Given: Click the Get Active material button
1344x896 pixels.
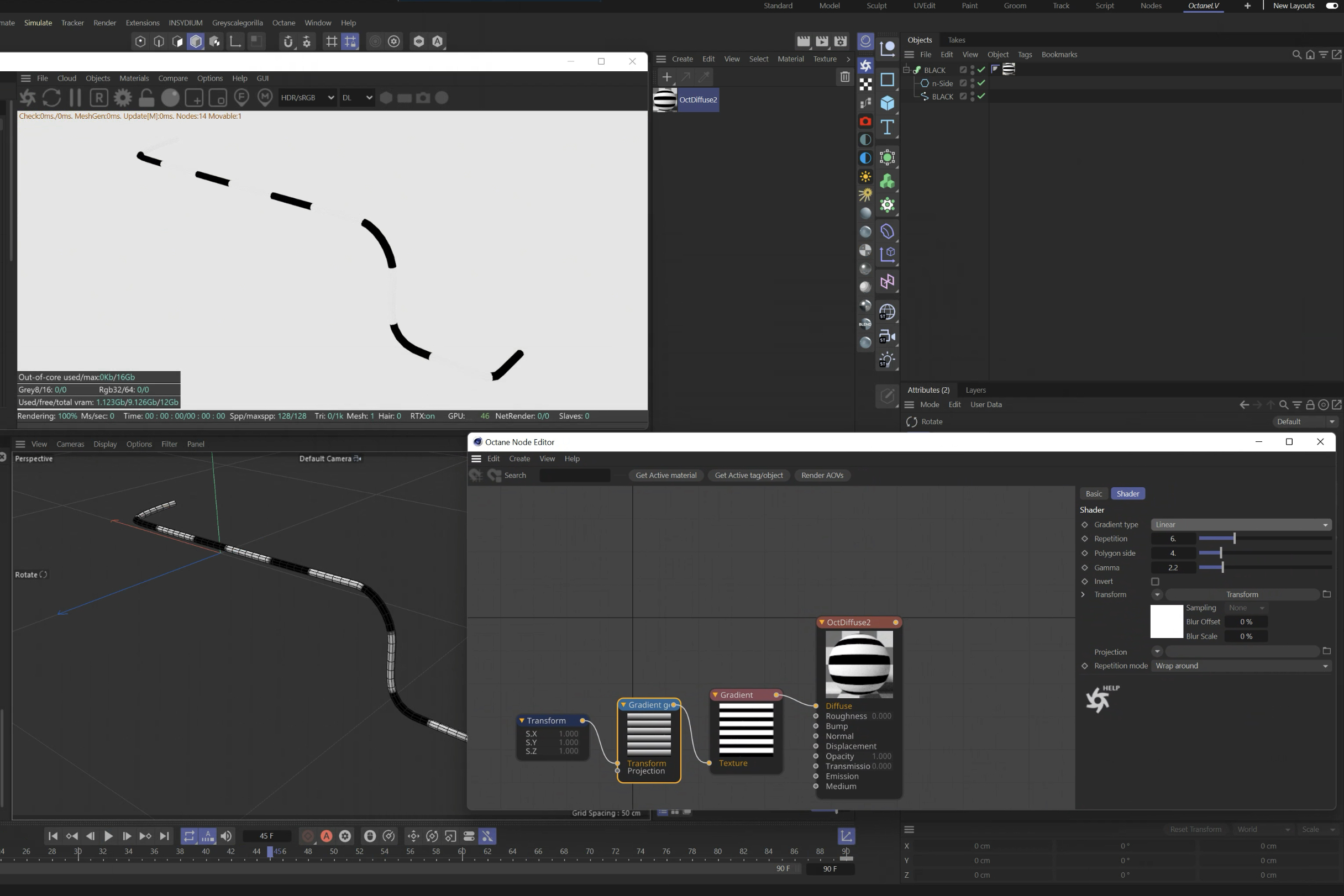Looking at the screenshot, I should (x=665, y=476).
